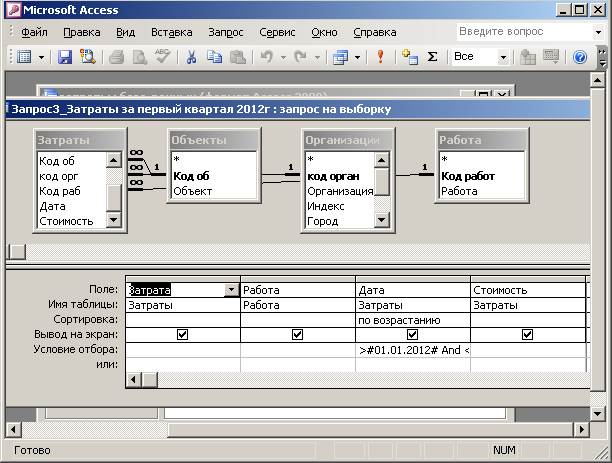Toggle the show checkbox under Стоимость column
The height and width of the screenshot is (463, 612).
527,334
